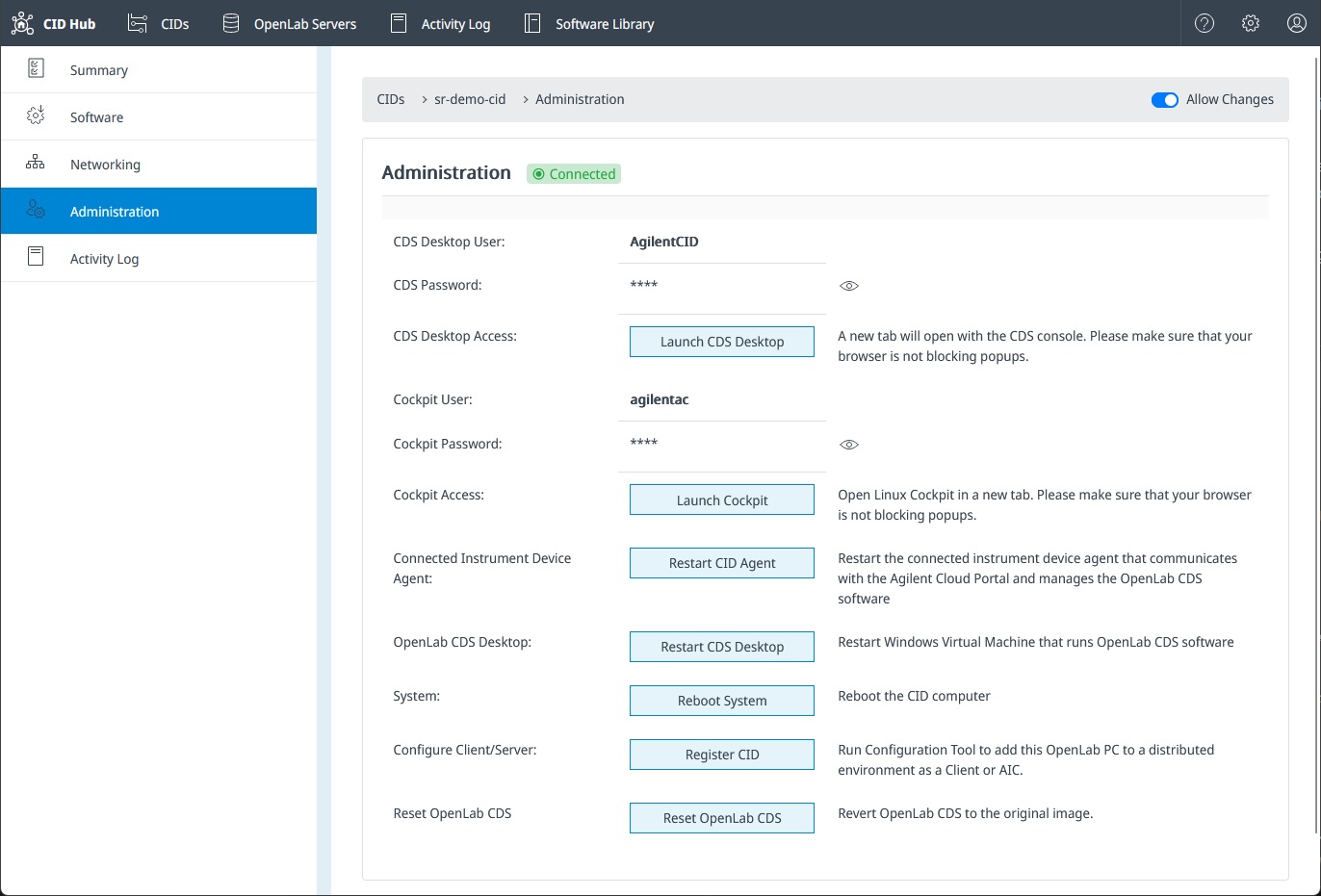Viewport: 1321px width, 896px height.
Task: Open the Activity Log top menu item
Action: point(441,23)
